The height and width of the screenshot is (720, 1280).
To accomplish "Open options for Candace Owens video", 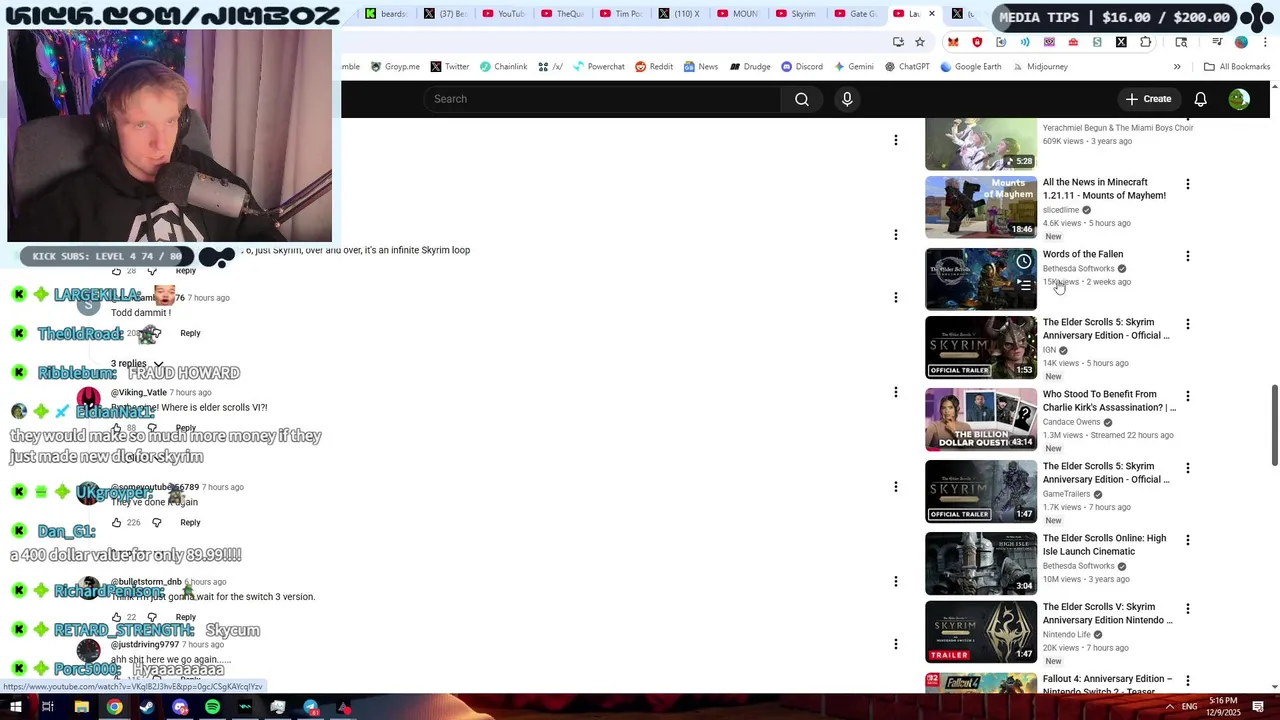I will tap(1187, 396).
